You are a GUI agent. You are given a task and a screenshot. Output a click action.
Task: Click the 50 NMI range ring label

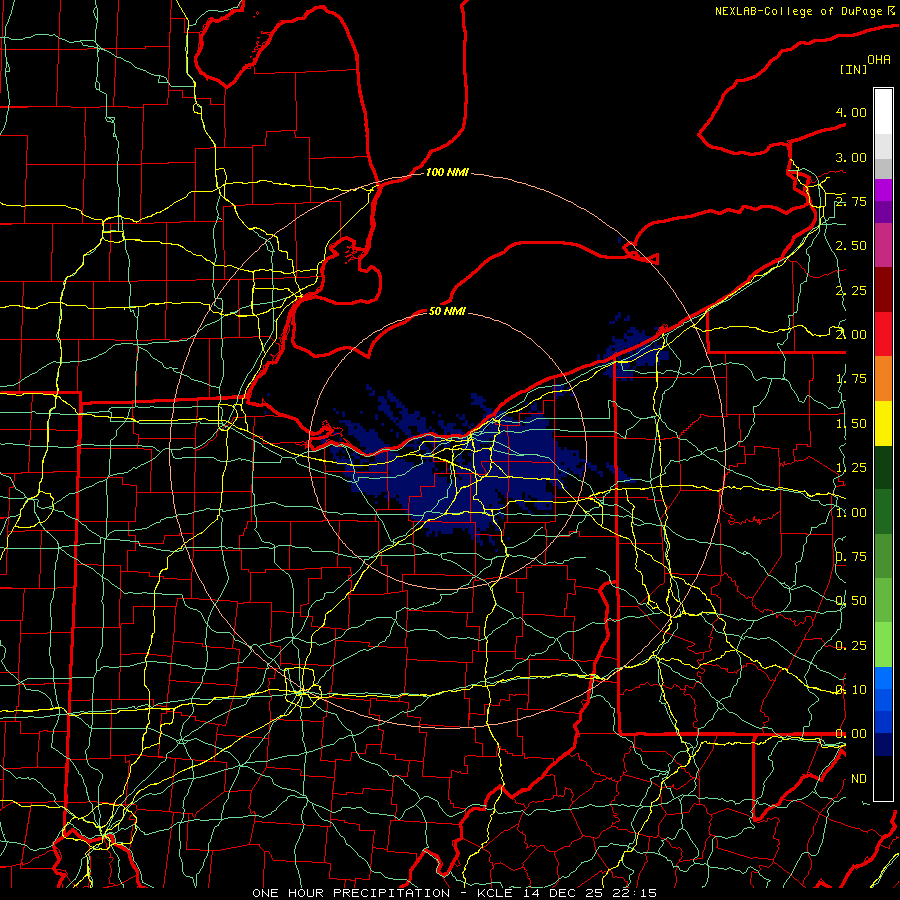point(447,311)
